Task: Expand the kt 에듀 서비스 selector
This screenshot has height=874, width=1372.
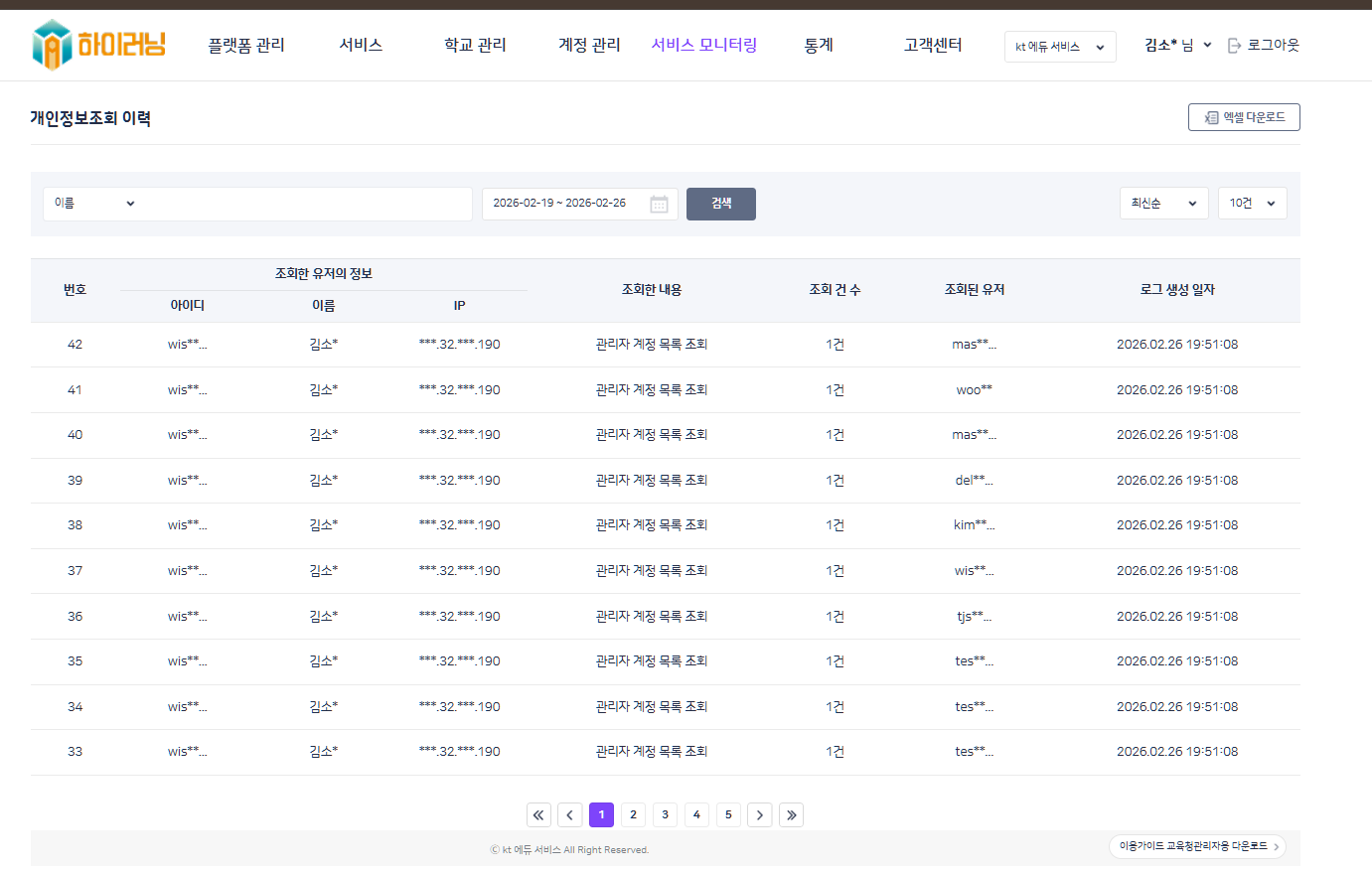Action: tap(1059, 47)
